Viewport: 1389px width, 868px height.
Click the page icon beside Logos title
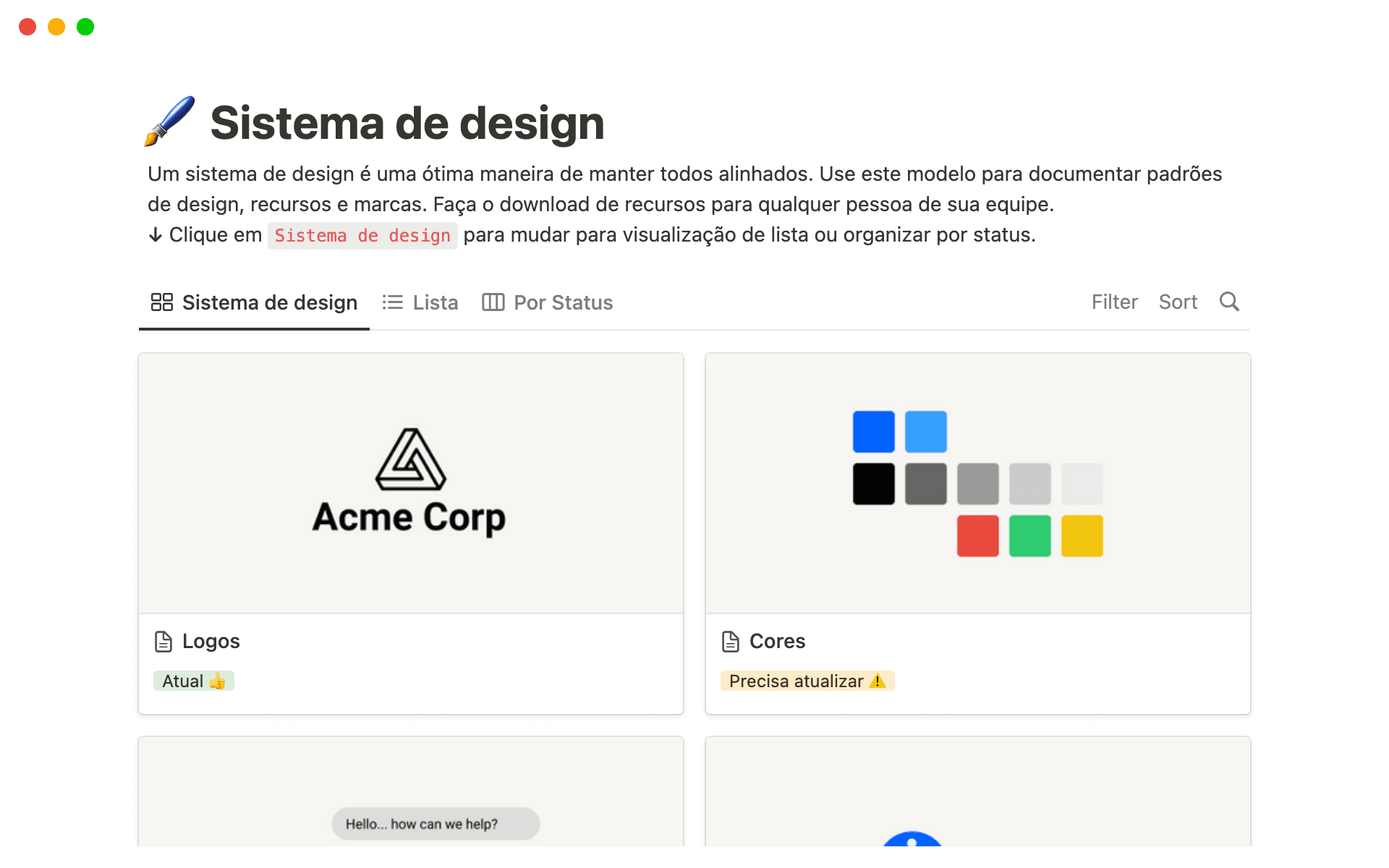pos(163,641)
